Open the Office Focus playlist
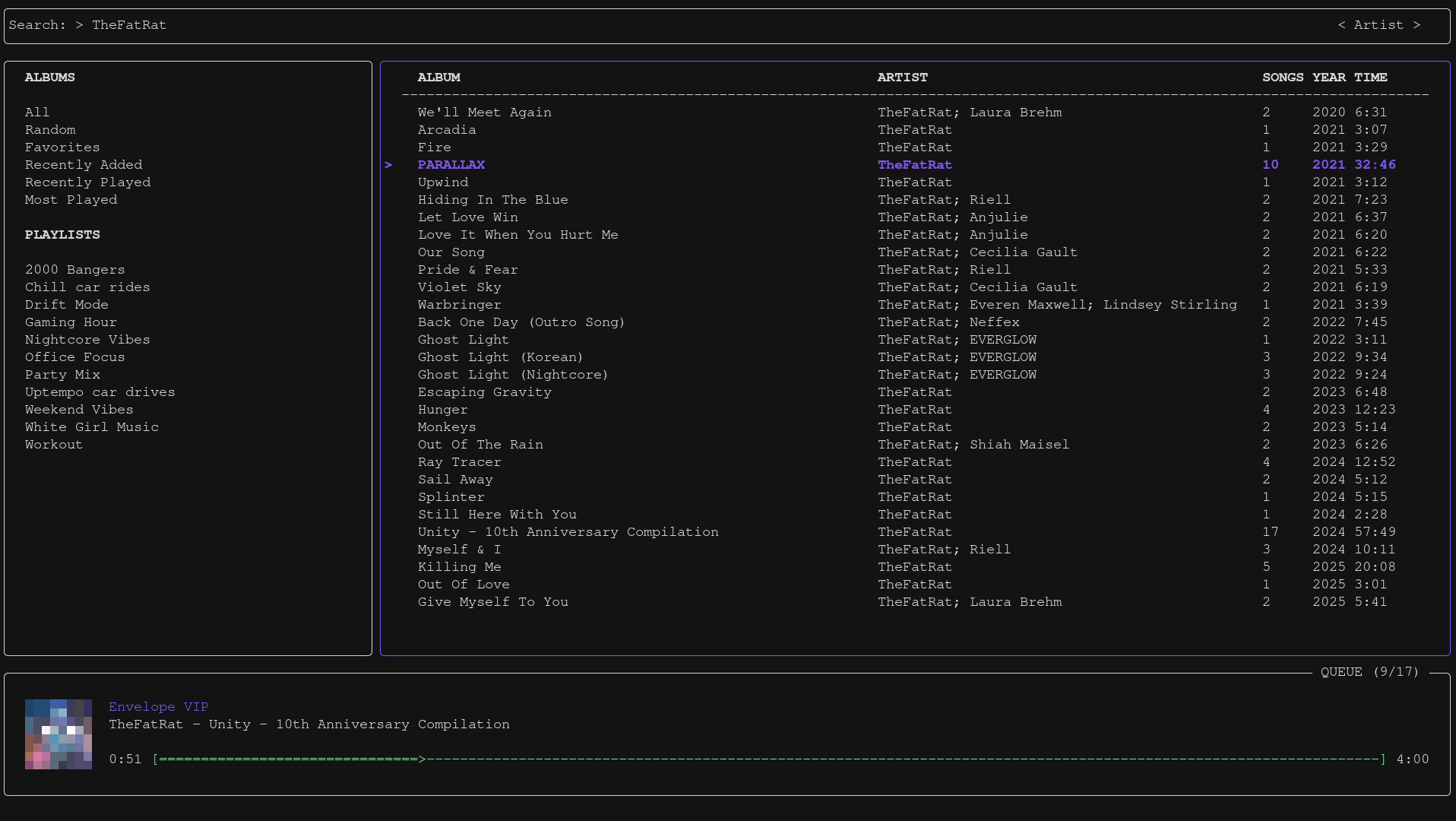This screenshot has width=1456, height=821. [75, 357]
